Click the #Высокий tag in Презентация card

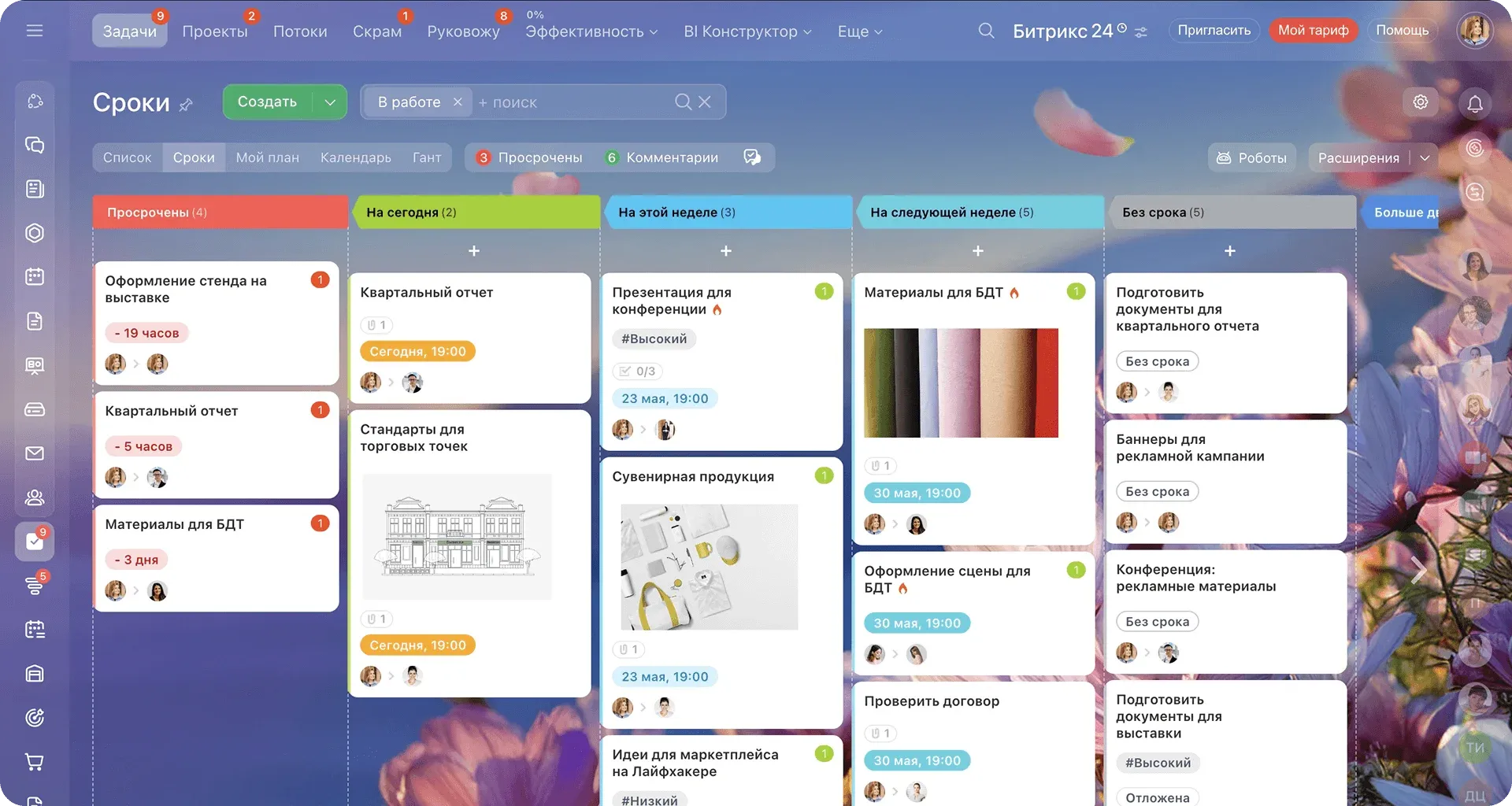(654, 339)
